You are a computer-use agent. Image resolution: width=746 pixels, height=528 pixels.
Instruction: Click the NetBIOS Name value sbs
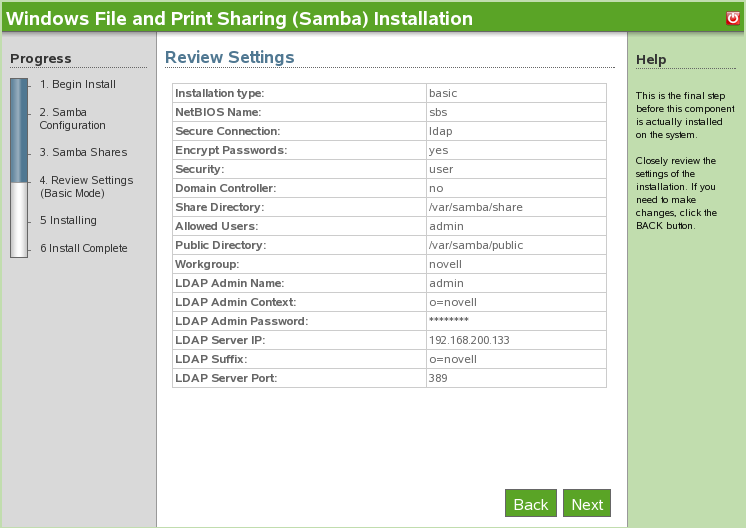click(x=437, y=112)
